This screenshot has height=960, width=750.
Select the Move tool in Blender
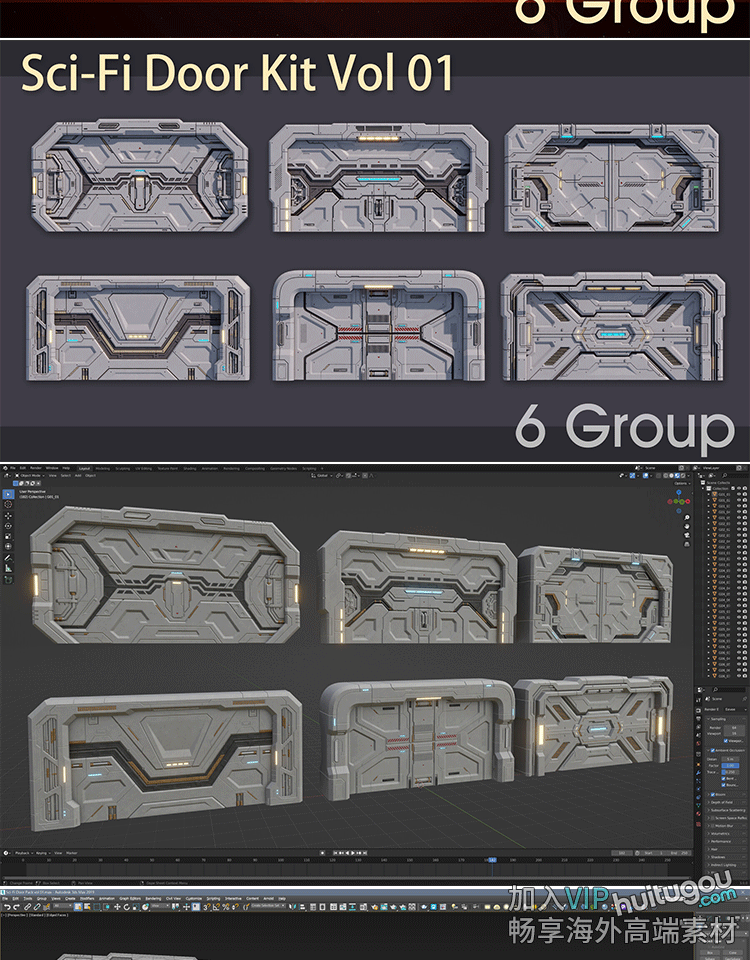(x=9, y=516)
